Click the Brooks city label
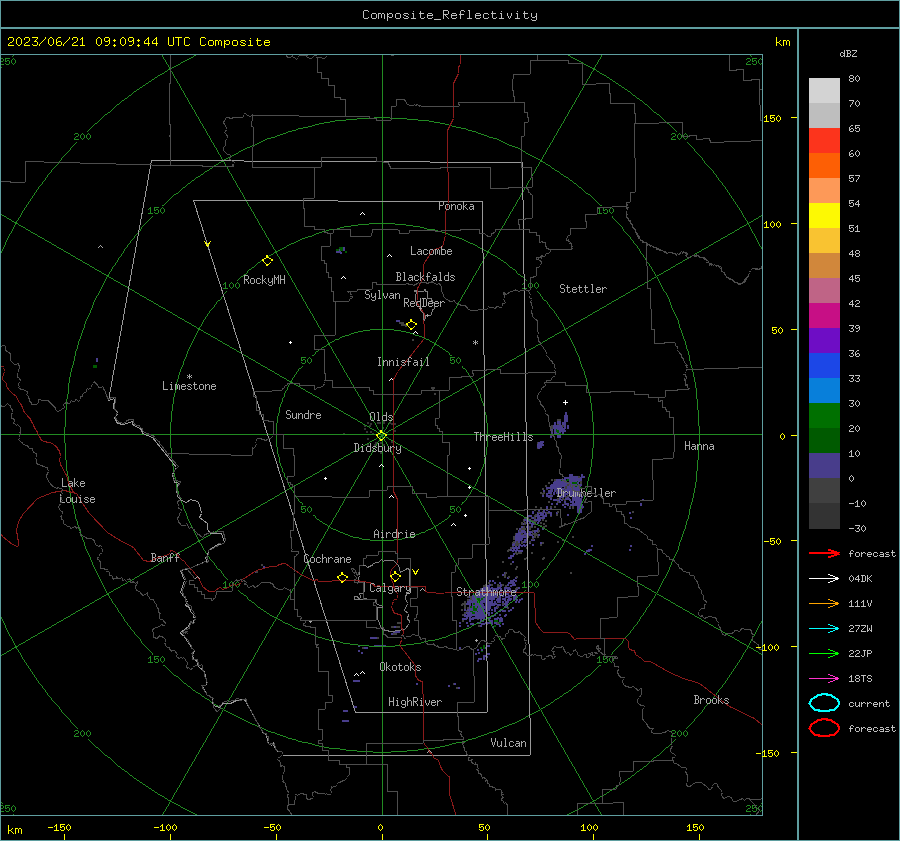The height and width of the screenshot is (841, 900). (x=711, y=700)
